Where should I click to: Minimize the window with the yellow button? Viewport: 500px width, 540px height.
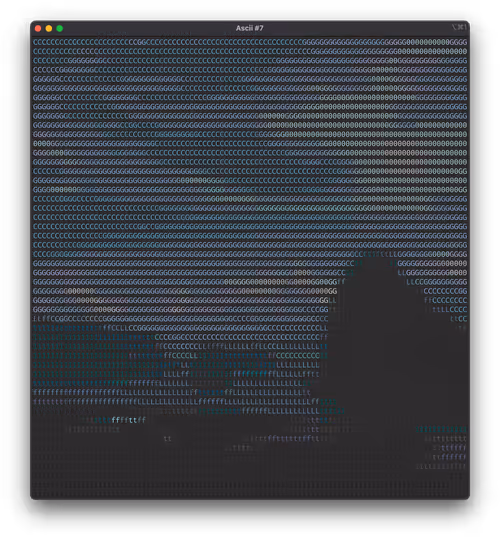[x=49, y=29]
